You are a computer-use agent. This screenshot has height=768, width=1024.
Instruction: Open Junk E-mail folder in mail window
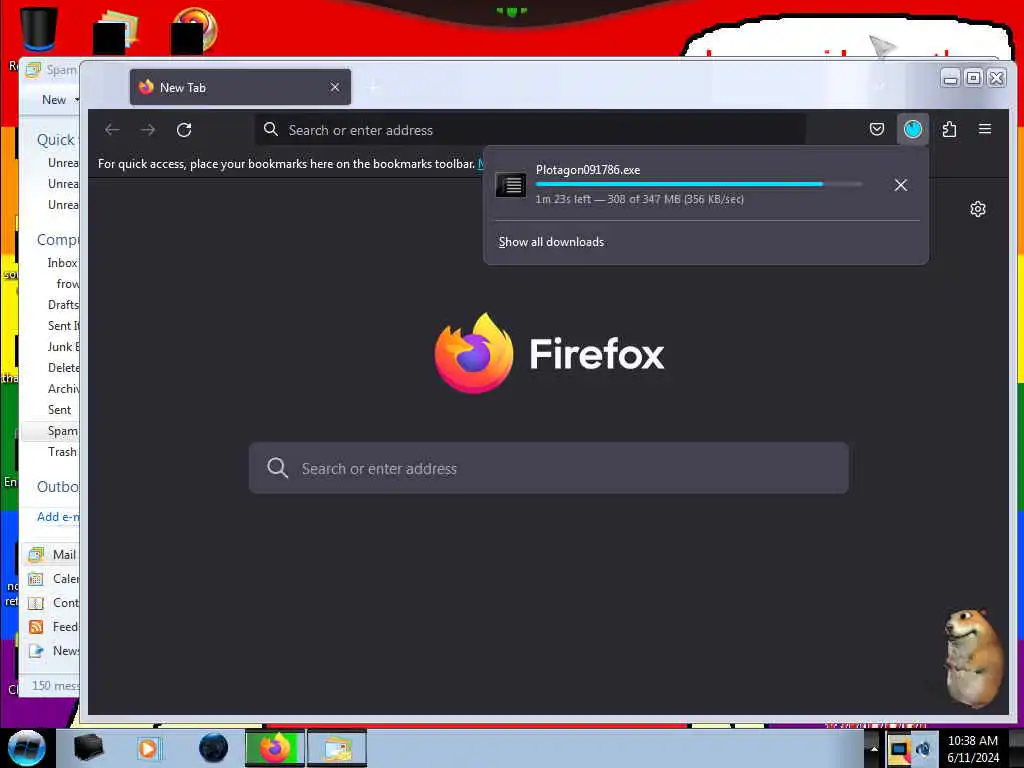63,347
